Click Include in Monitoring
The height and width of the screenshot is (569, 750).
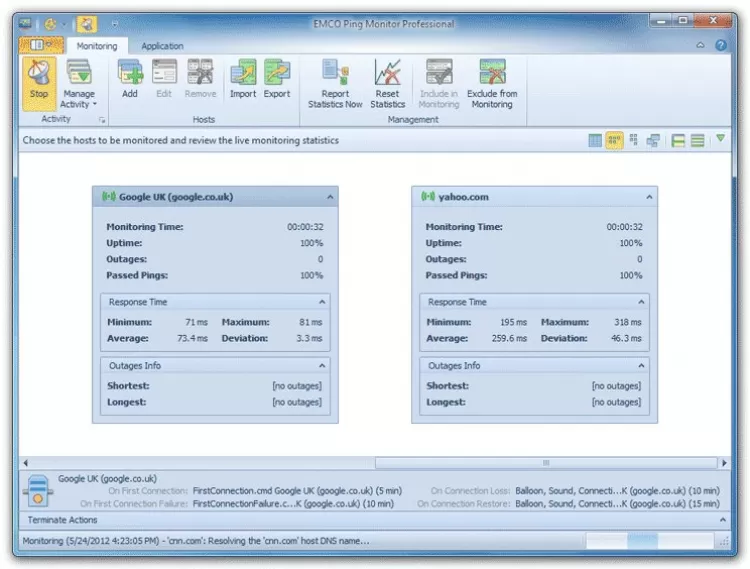click(x=439, y=83)
